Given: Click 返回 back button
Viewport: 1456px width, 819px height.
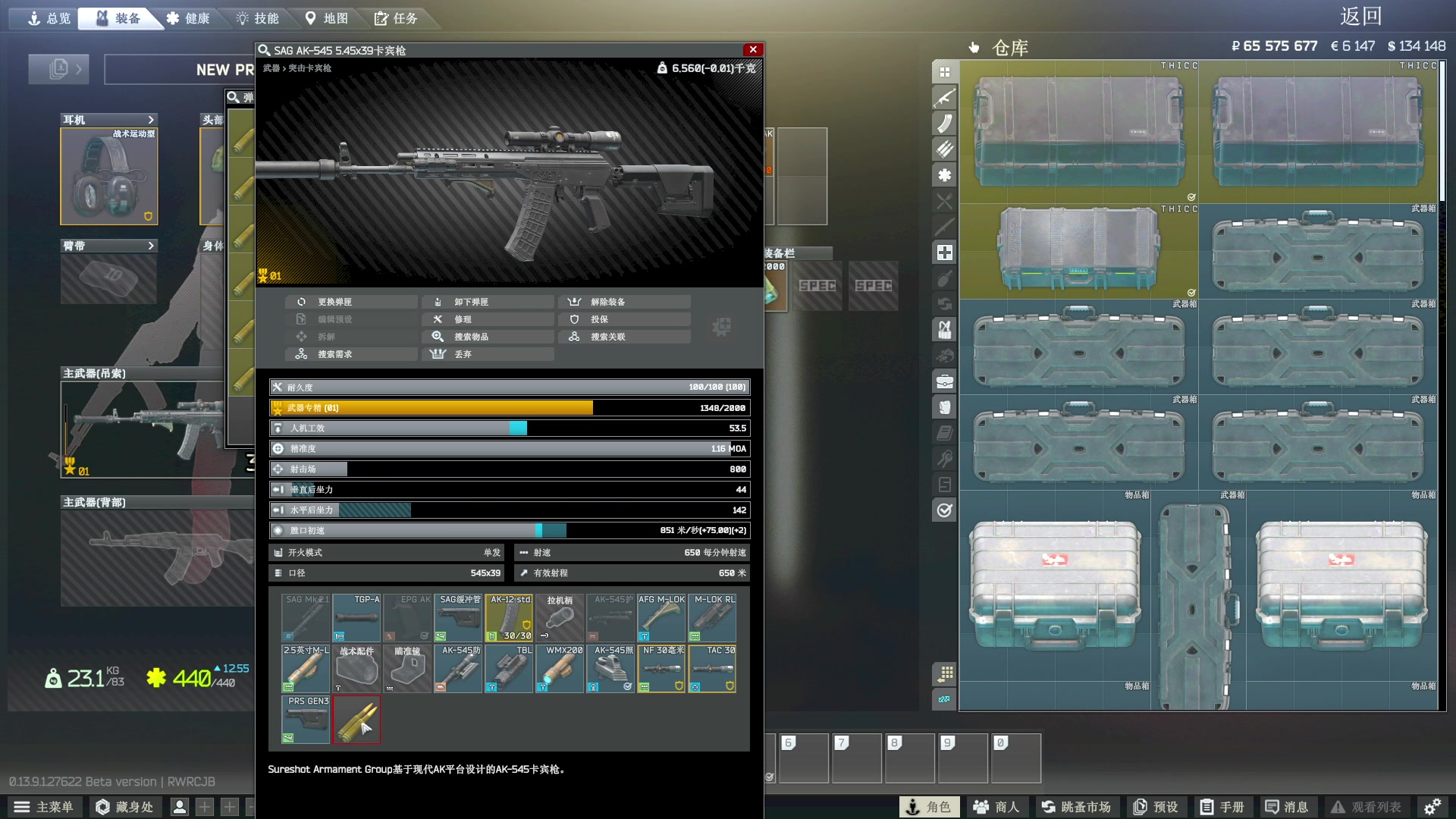Looking at the screenshot, I should tap(1360, 16).
